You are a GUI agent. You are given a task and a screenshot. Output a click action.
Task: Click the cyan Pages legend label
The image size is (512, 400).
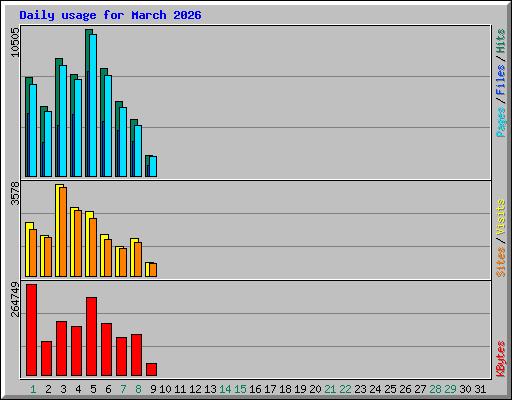tap(501, 122)
